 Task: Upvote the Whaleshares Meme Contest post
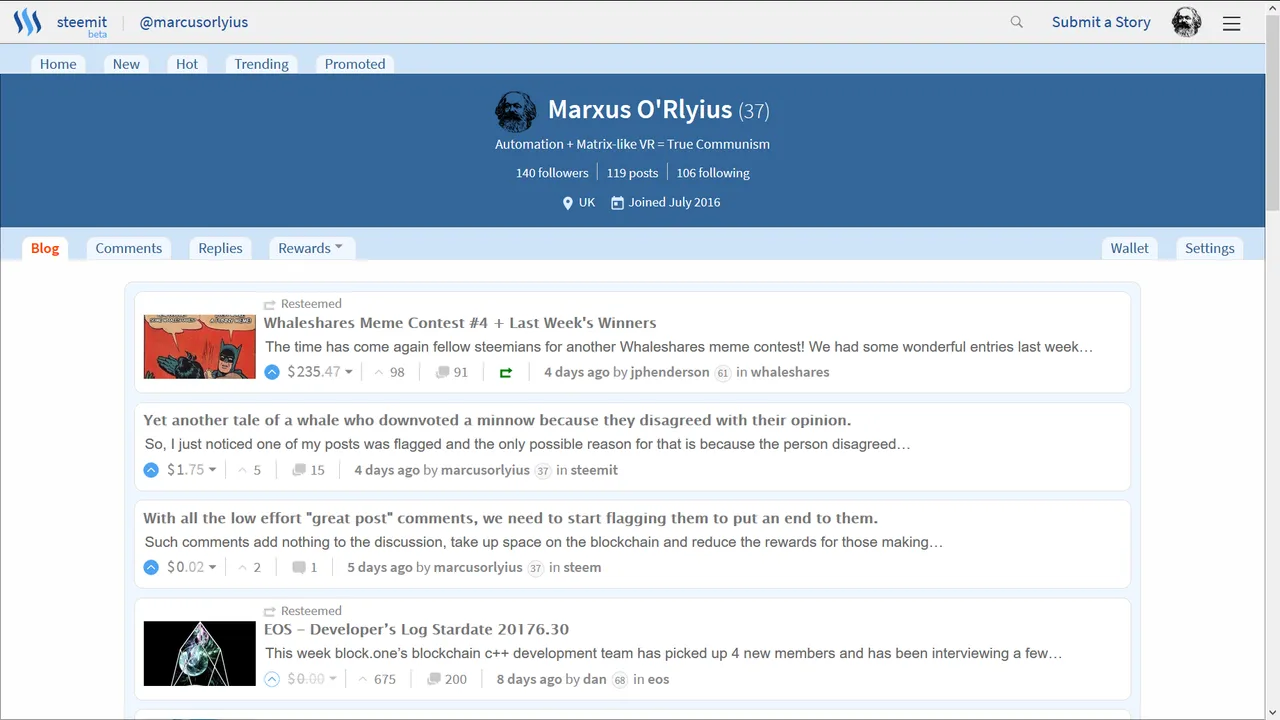tap(272, 372)
